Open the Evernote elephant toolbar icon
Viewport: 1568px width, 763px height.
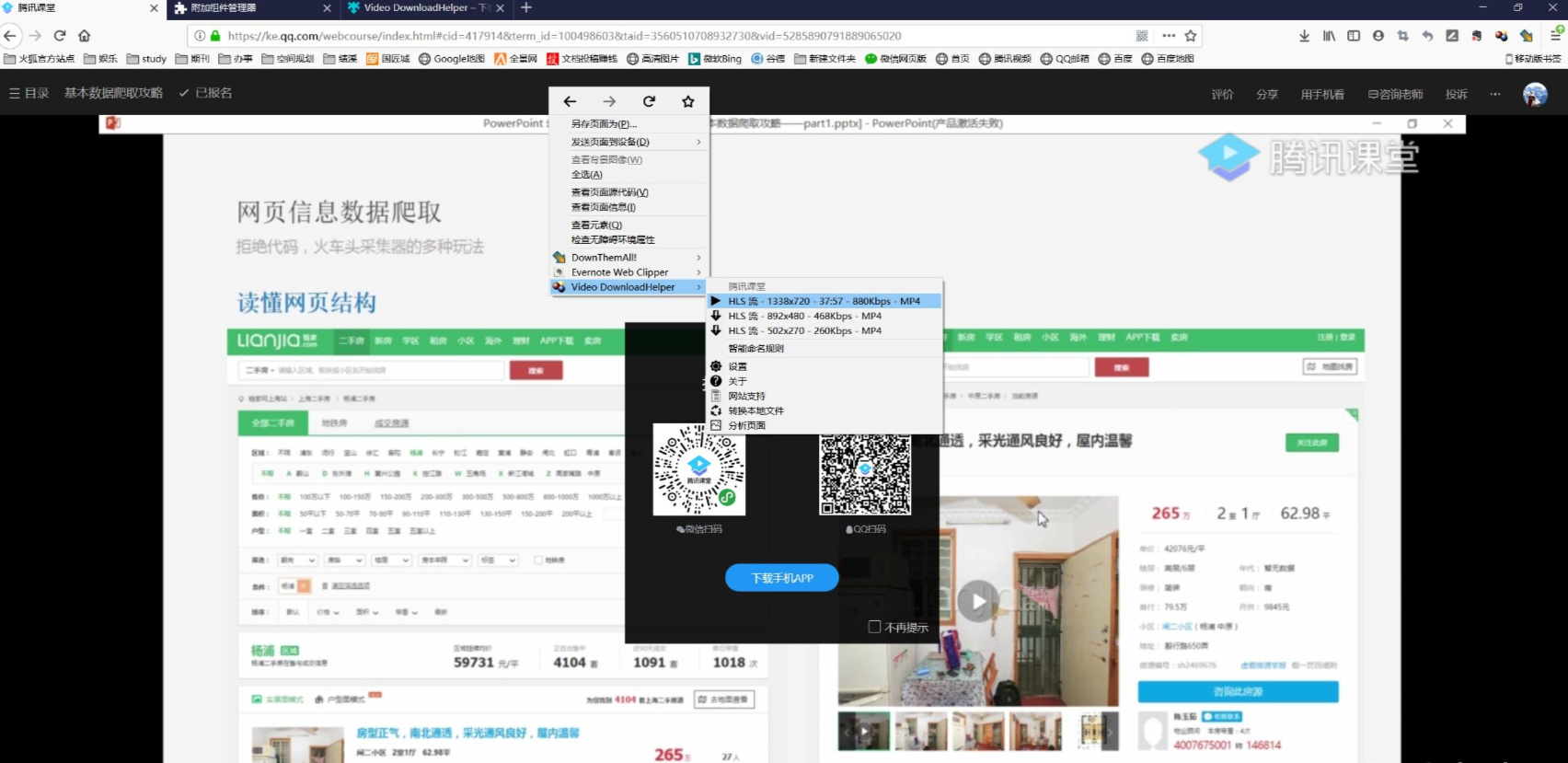point(1477,36)
